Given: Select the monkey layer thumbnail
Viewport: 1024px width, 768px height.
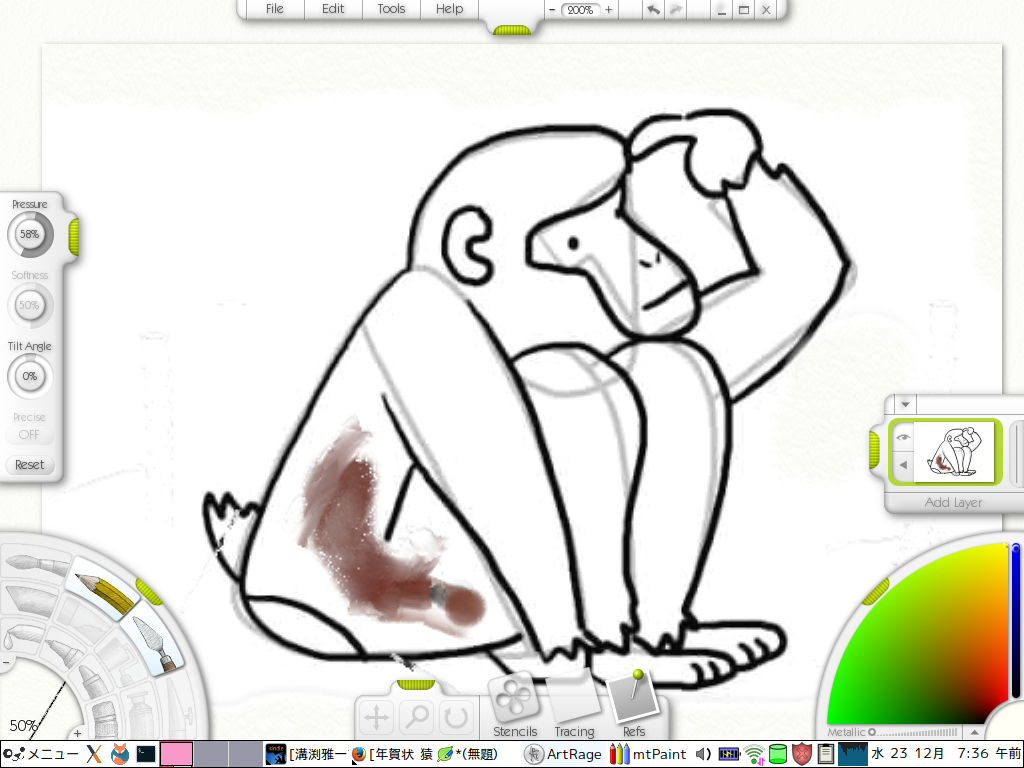Looking at the screenshot, I should pyautogui.click(x=953, y=452).
